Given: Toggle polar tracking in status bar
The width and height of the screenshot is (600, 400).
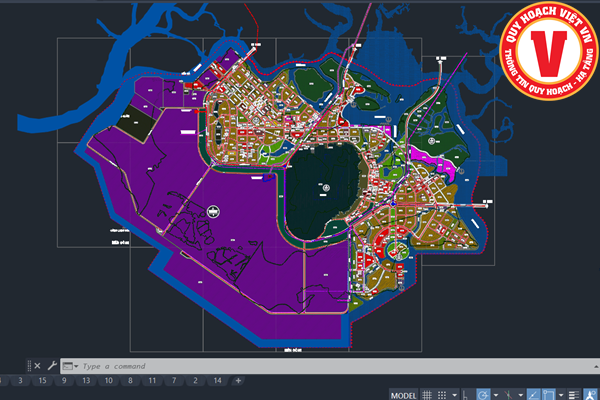Looking at the screenshot, I should coord(483,395).
